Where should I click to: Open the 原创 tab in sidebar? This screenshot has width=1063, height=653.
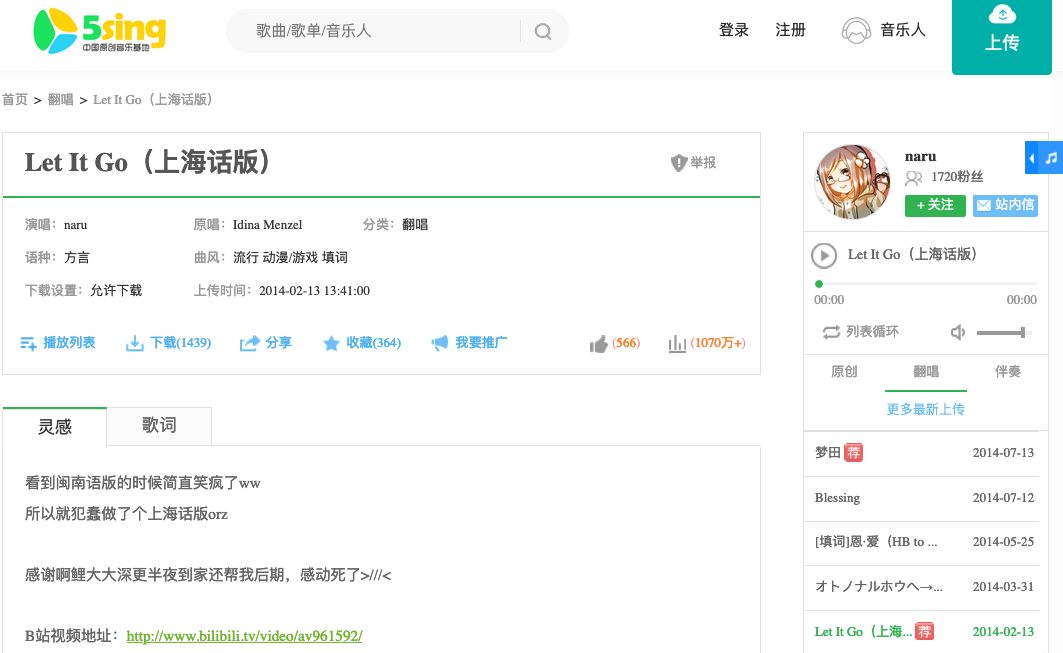tap(844, 372)
